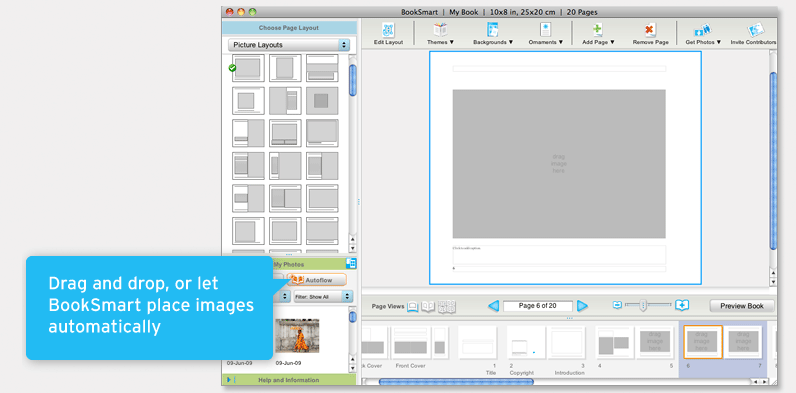The width and height of the screenshot is (796, 393).
Task: Open the Edit Layout tool
Action: 388,34
